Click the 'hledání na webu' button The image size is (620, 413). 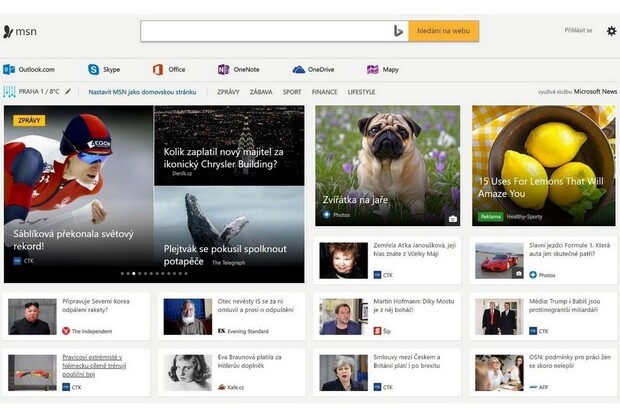click(443, 31)
